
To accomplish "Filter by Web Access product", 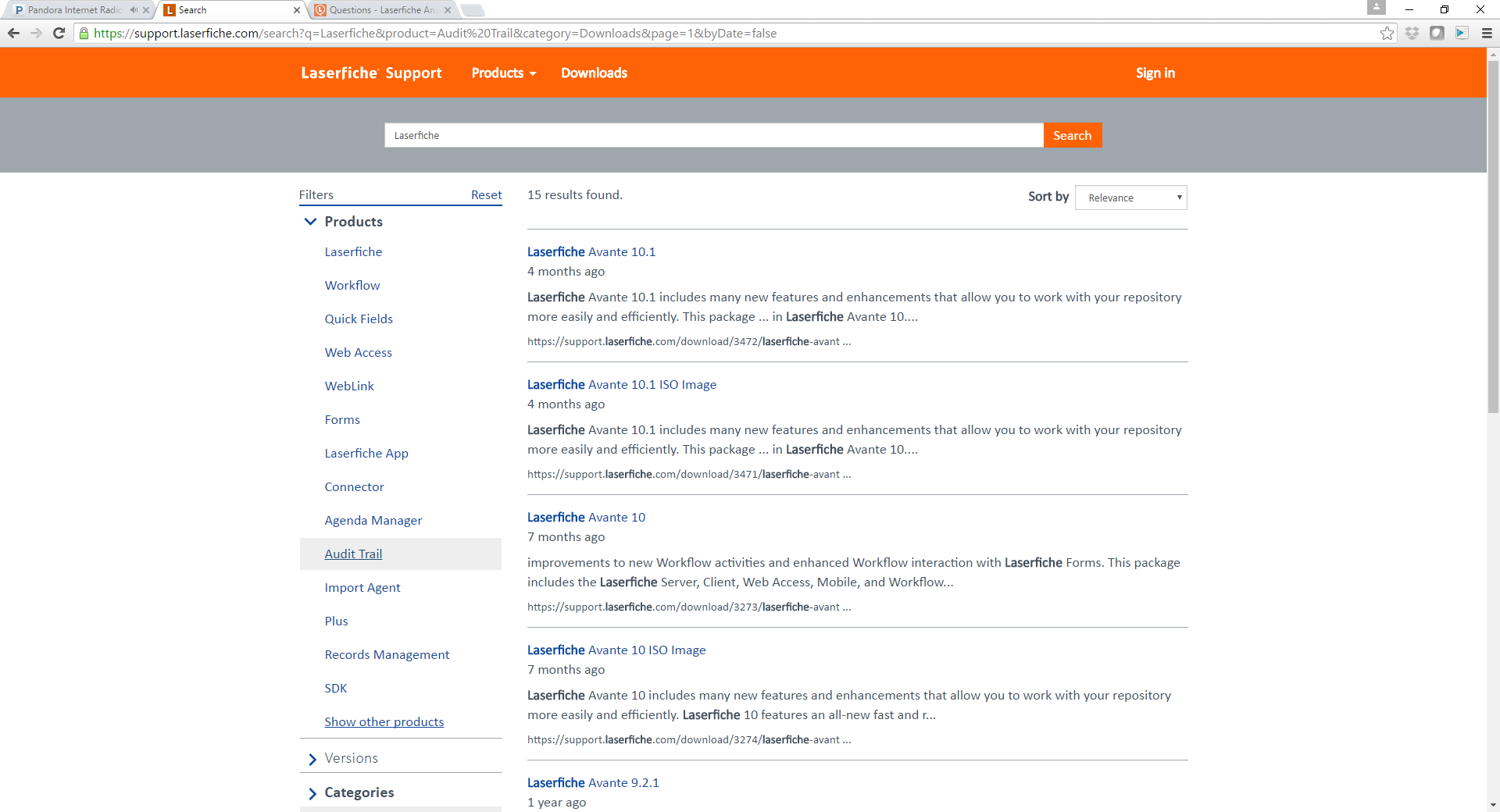I will click(x=359, y=352).
